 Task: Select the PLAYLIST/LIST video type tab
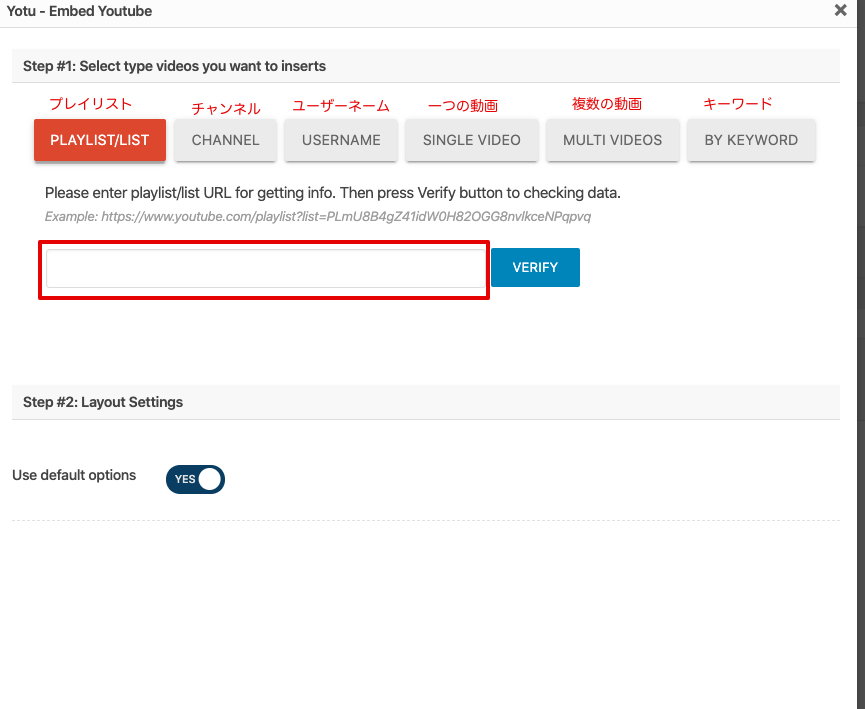(x=100, y=140)
